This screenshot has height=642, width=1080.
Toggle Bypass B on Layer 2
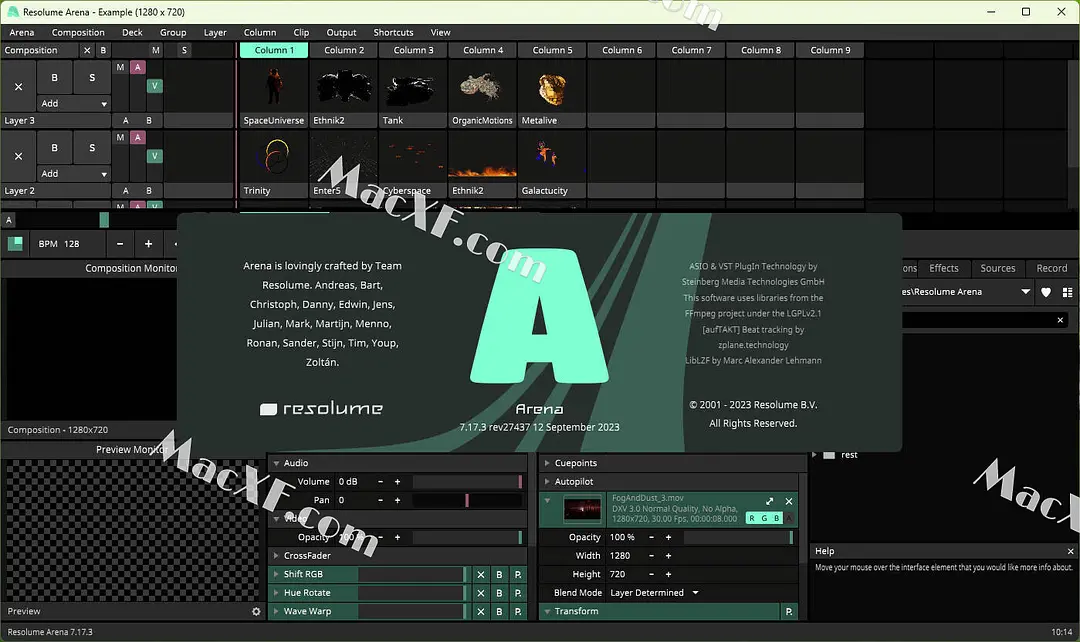(x=54, y=148)
